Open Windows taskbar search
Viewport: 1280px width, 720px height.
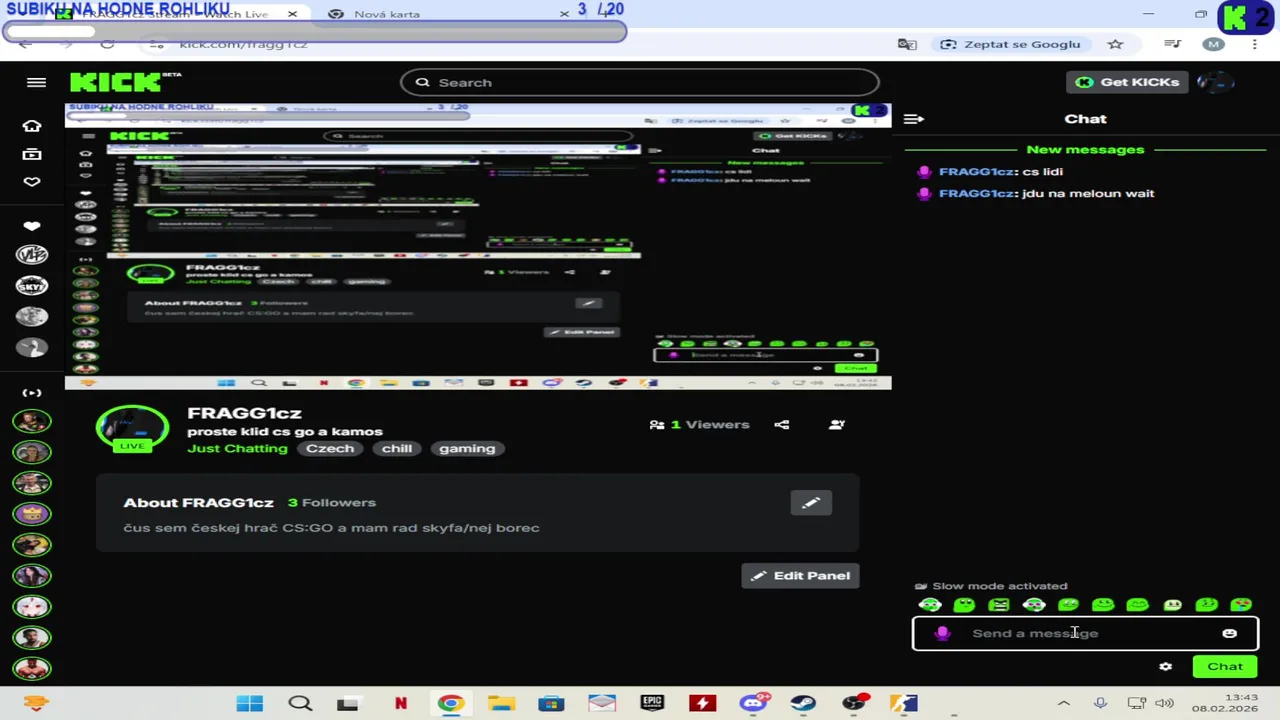coord(300,704)
